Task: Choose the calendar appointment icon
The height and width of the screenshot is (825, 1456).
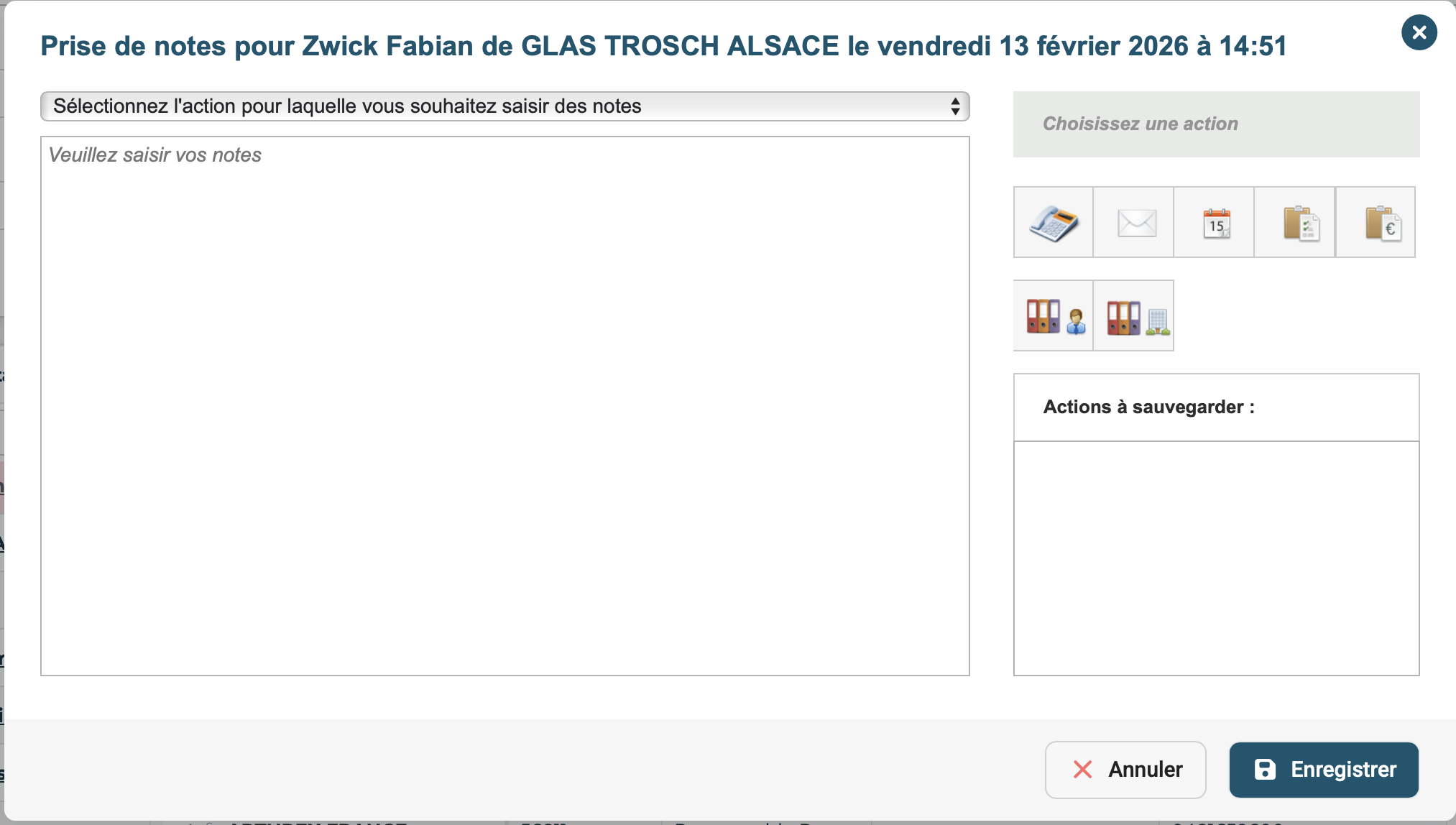Action: (x=1216, y=223)
